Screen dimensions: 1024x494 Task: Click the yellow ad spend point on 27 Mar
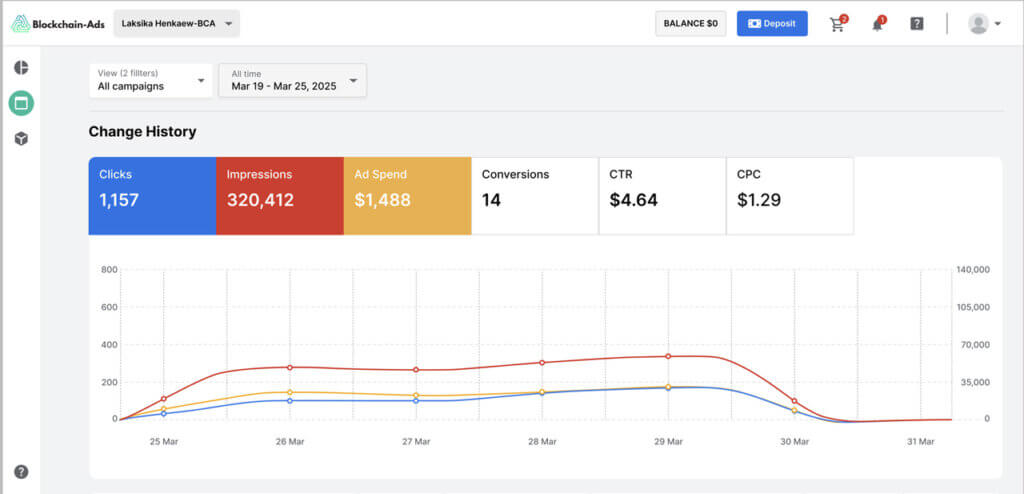pyautogui.click(x=416, y=395)
